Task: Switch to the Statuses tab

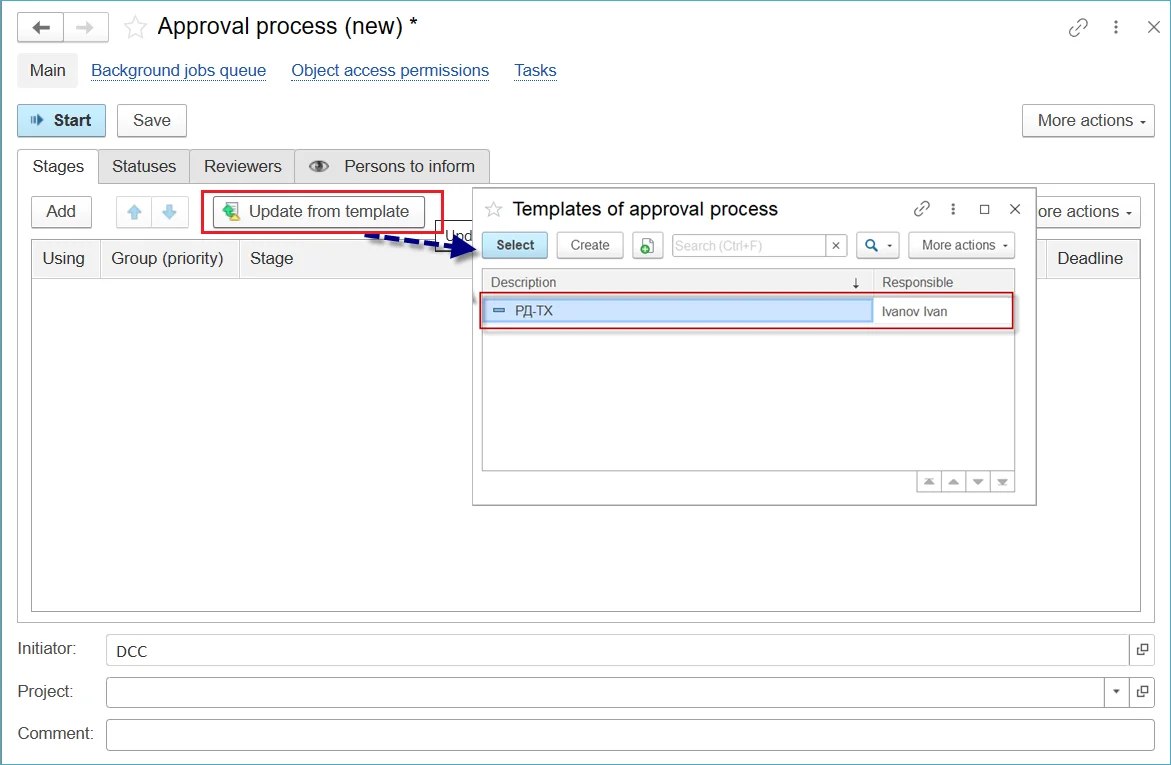Action: (144, 167)
